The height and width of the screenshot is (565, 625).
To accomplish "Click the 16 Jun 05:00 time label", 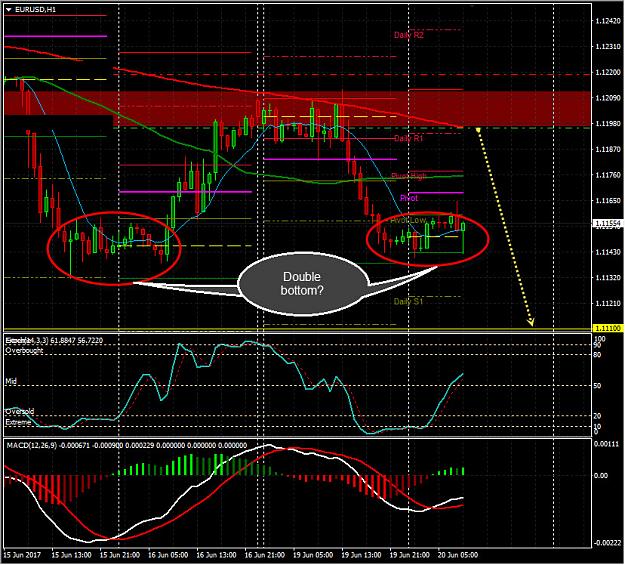I will point(168,555).
